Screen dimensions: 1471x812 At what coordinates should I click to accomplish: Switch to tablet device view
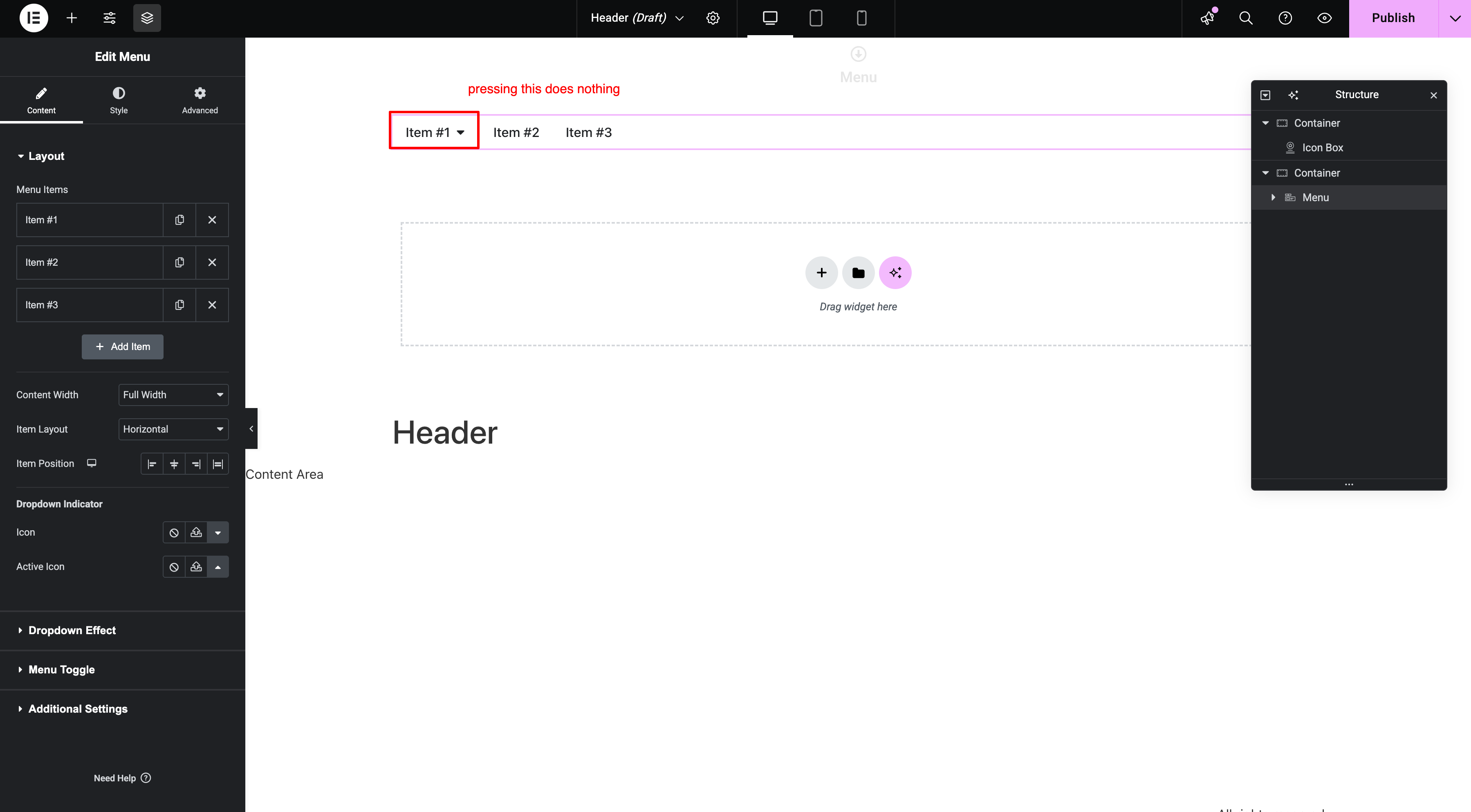816,18
